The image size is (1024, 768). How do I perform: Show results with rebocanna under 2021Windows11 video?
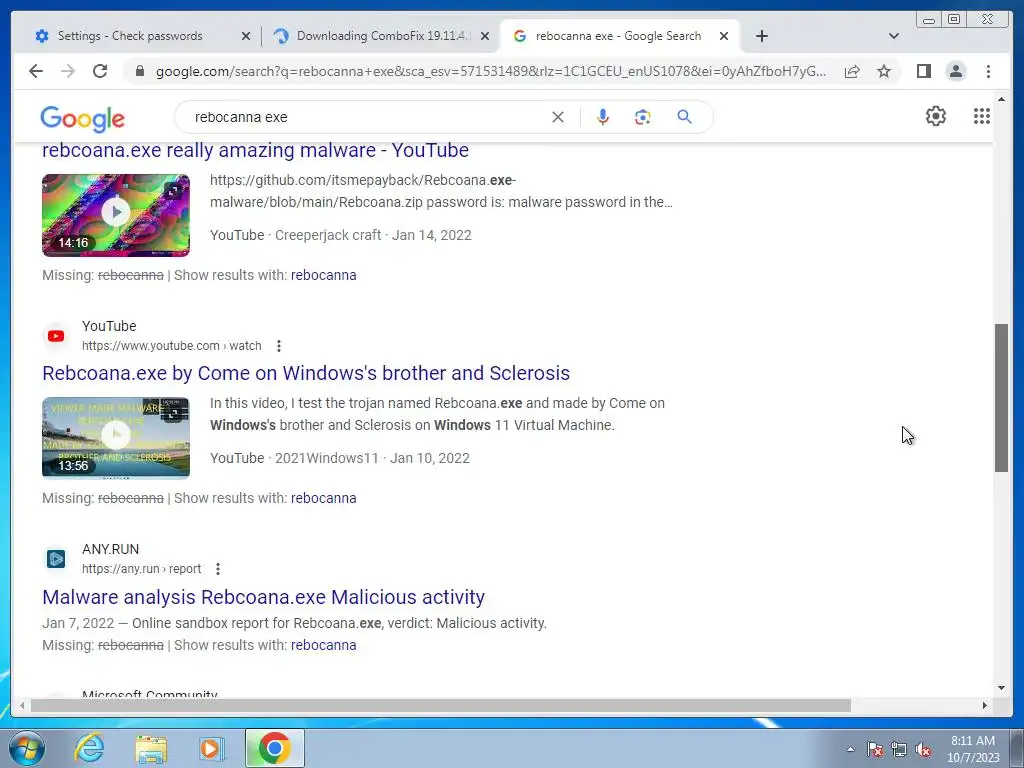pyautogui.click(x=323, y=498)
